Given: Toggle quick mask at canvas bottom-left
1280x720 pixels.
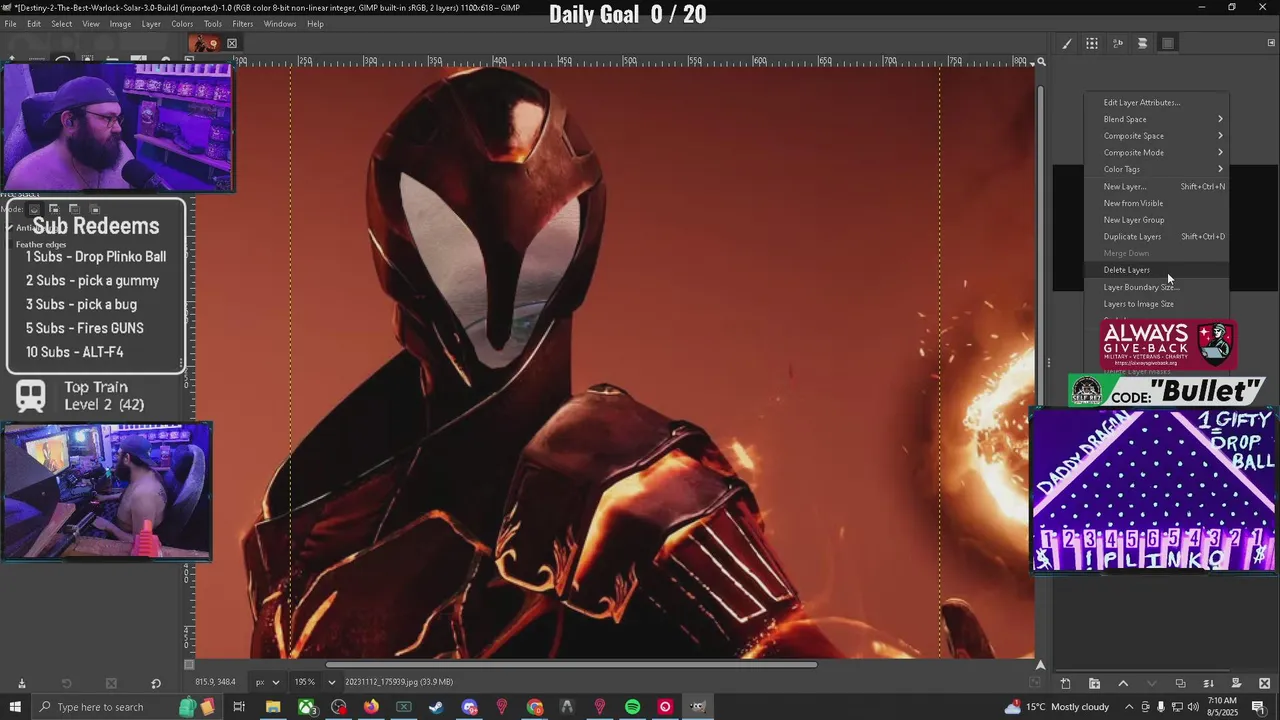Looking at the screenshot, I should pyautogui.click(x=189, y=664).
